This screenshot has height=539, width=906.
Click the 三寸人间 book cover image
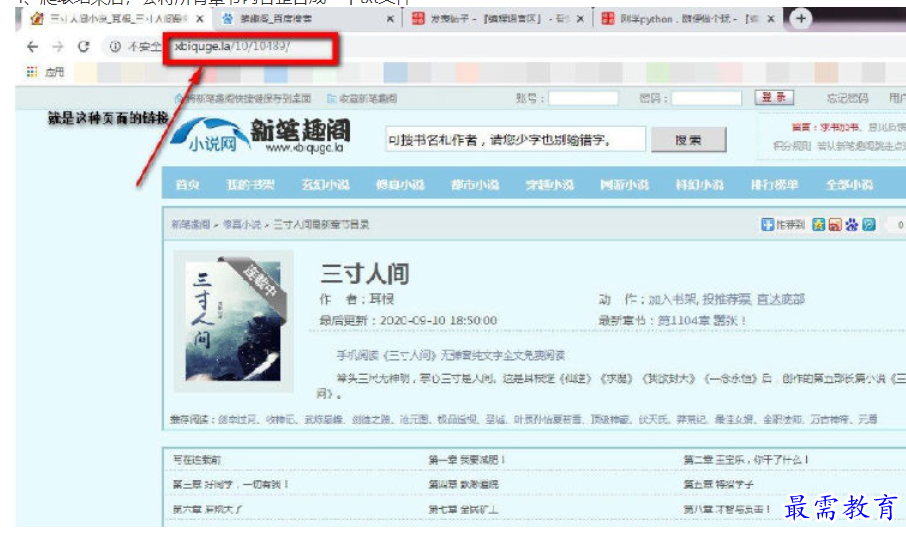pos(233,321)
